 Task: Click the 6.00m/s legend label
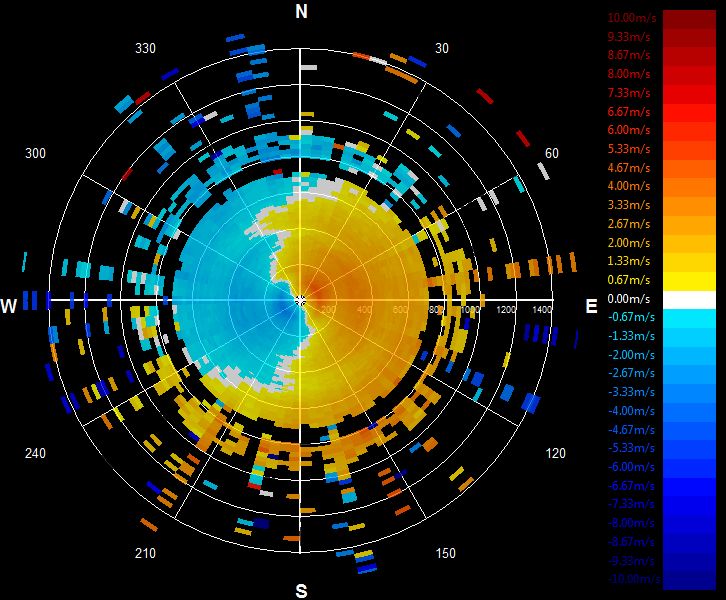(629, 130)
